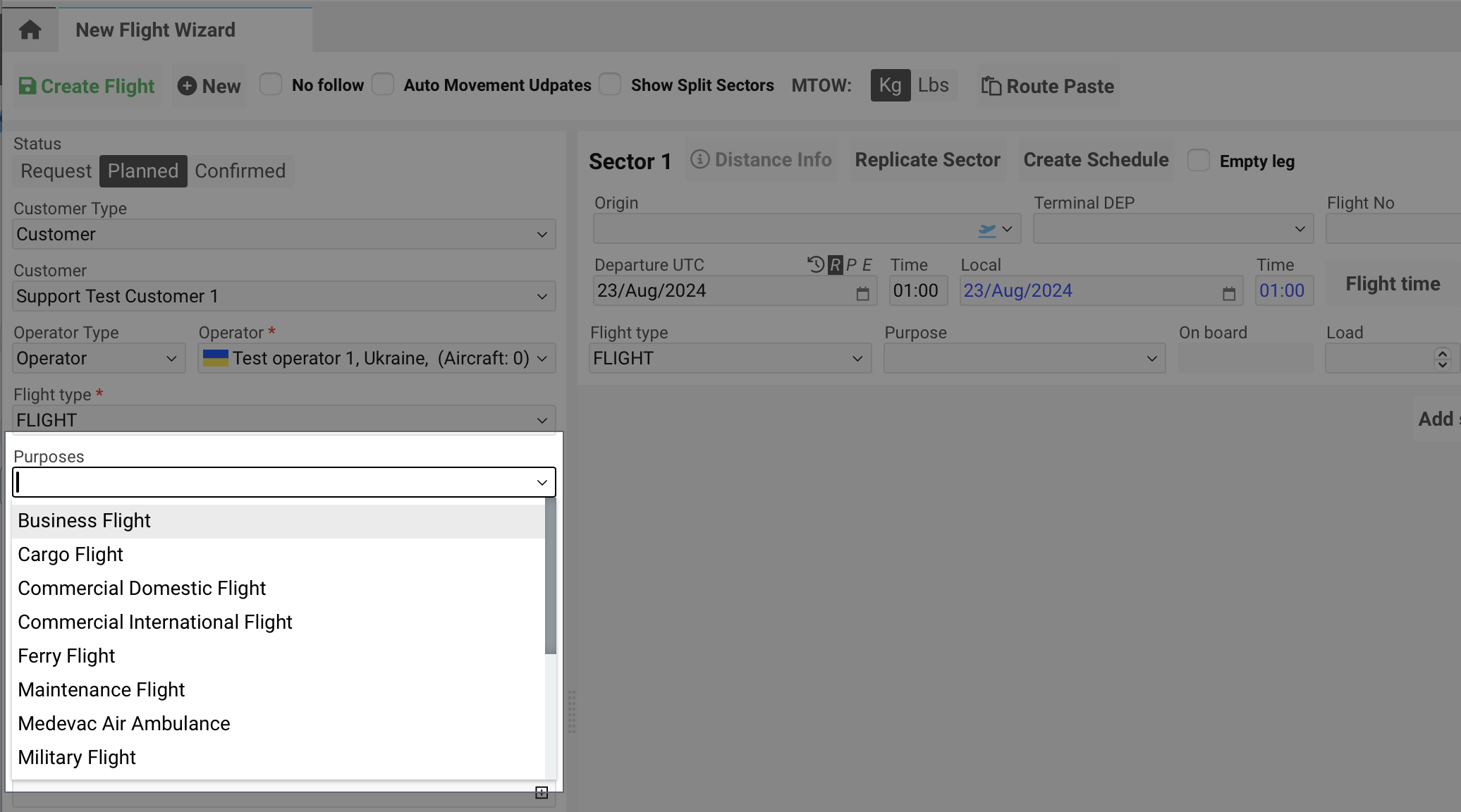Toggle Auto Movement Updates checkbox
The height and width of the screenshot is (812, 1461).
(383, 85)
